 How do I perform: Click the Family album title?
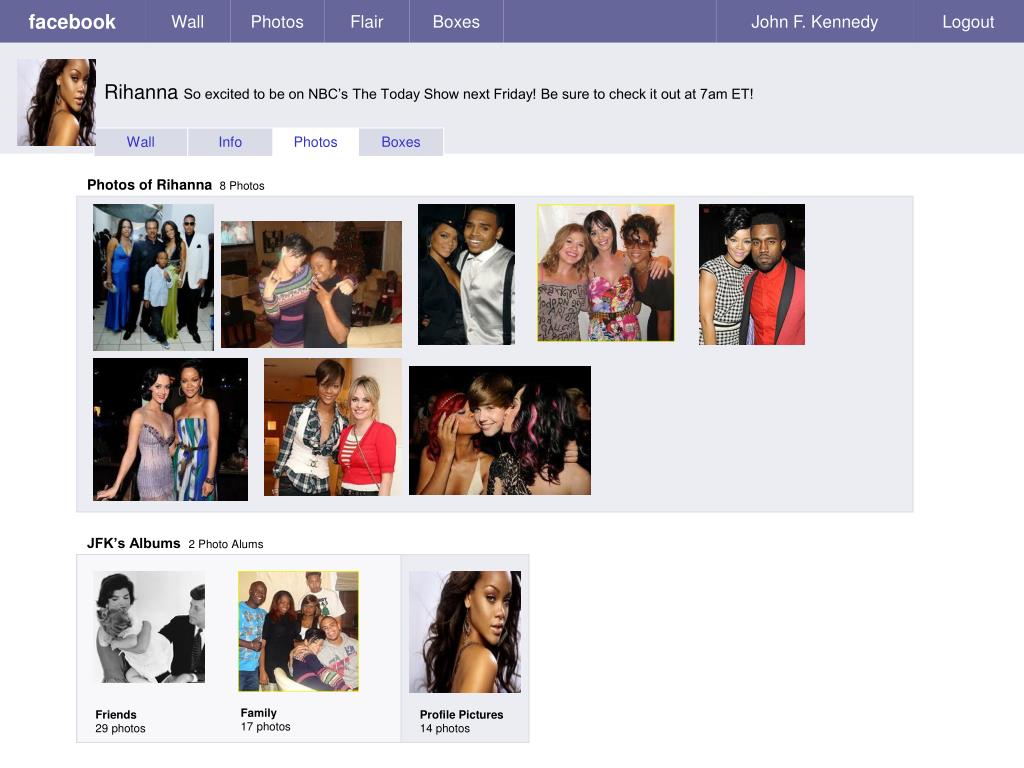259,713
